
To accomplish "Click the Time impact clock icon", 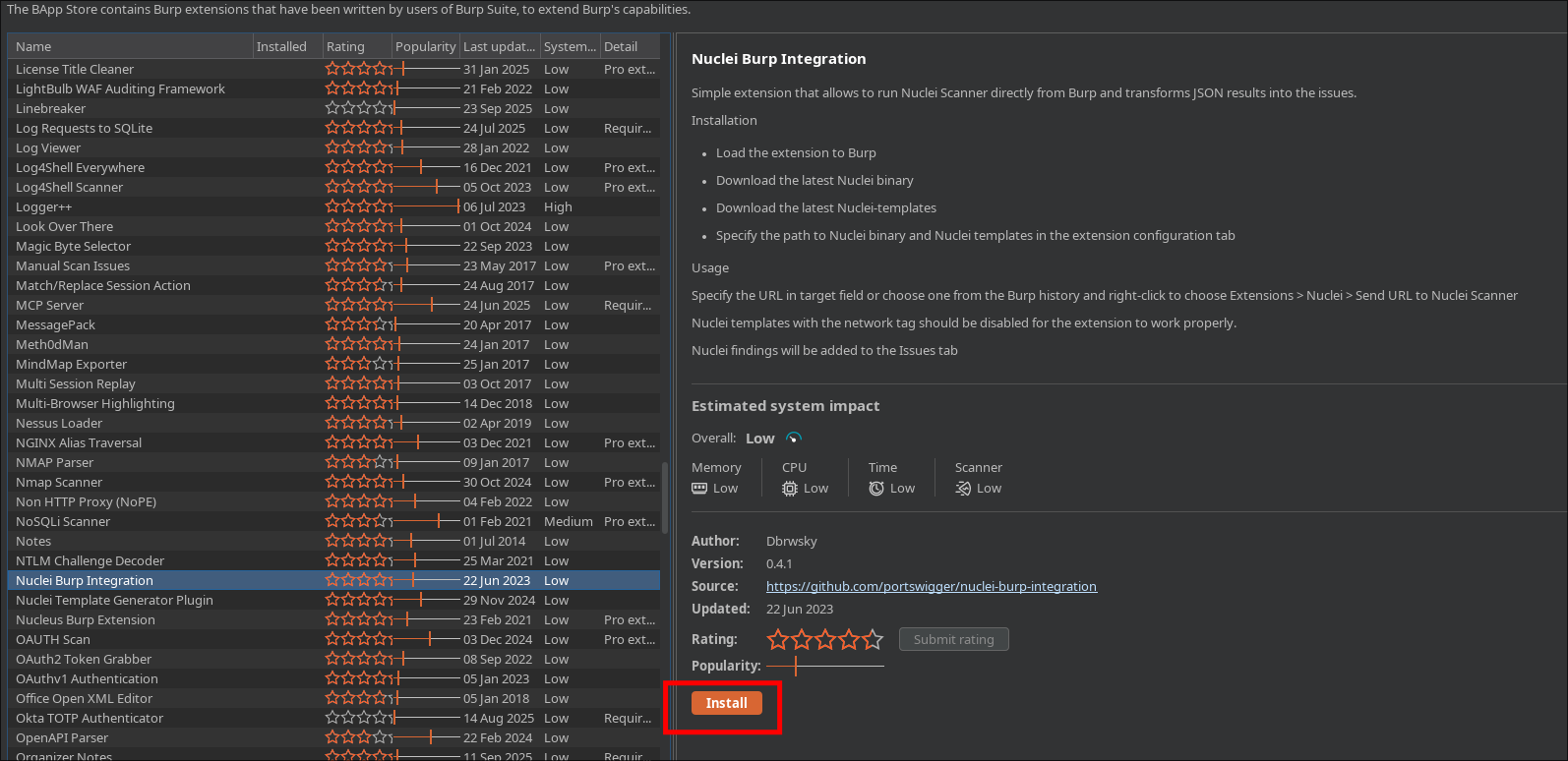I will tap(876, 489).
